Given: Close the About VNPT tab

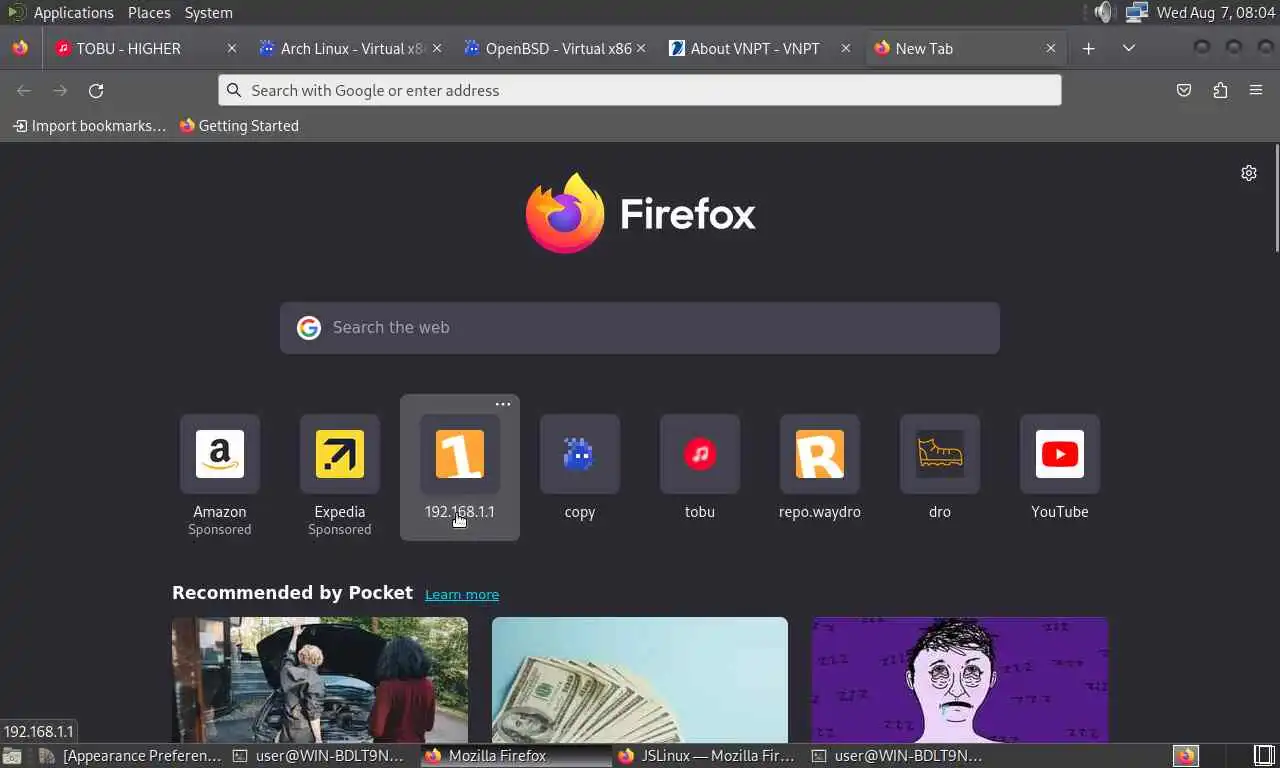Looking at the screenshot, I should (x=846, y=48).
